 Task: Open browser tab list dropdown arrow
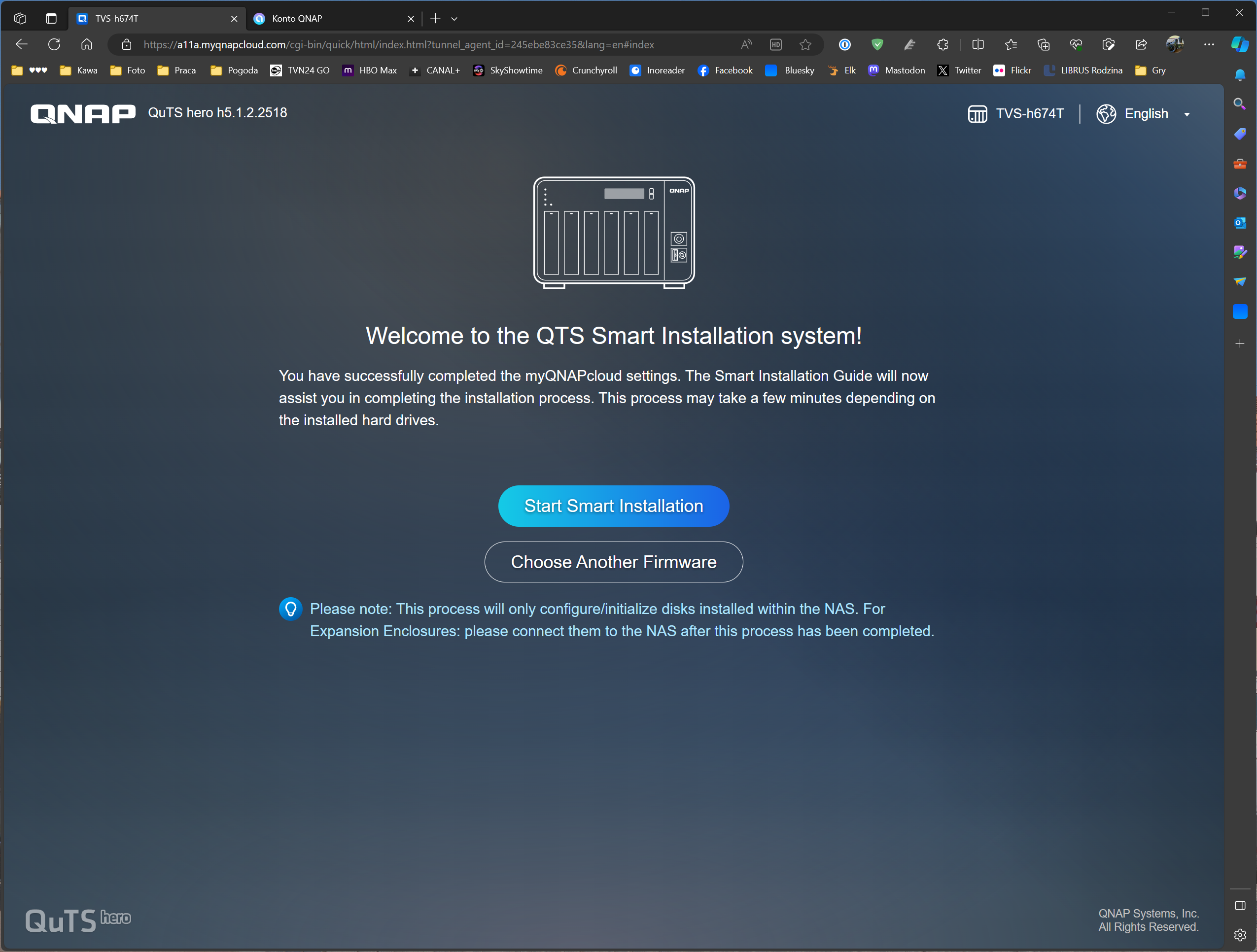pos(454,19)
